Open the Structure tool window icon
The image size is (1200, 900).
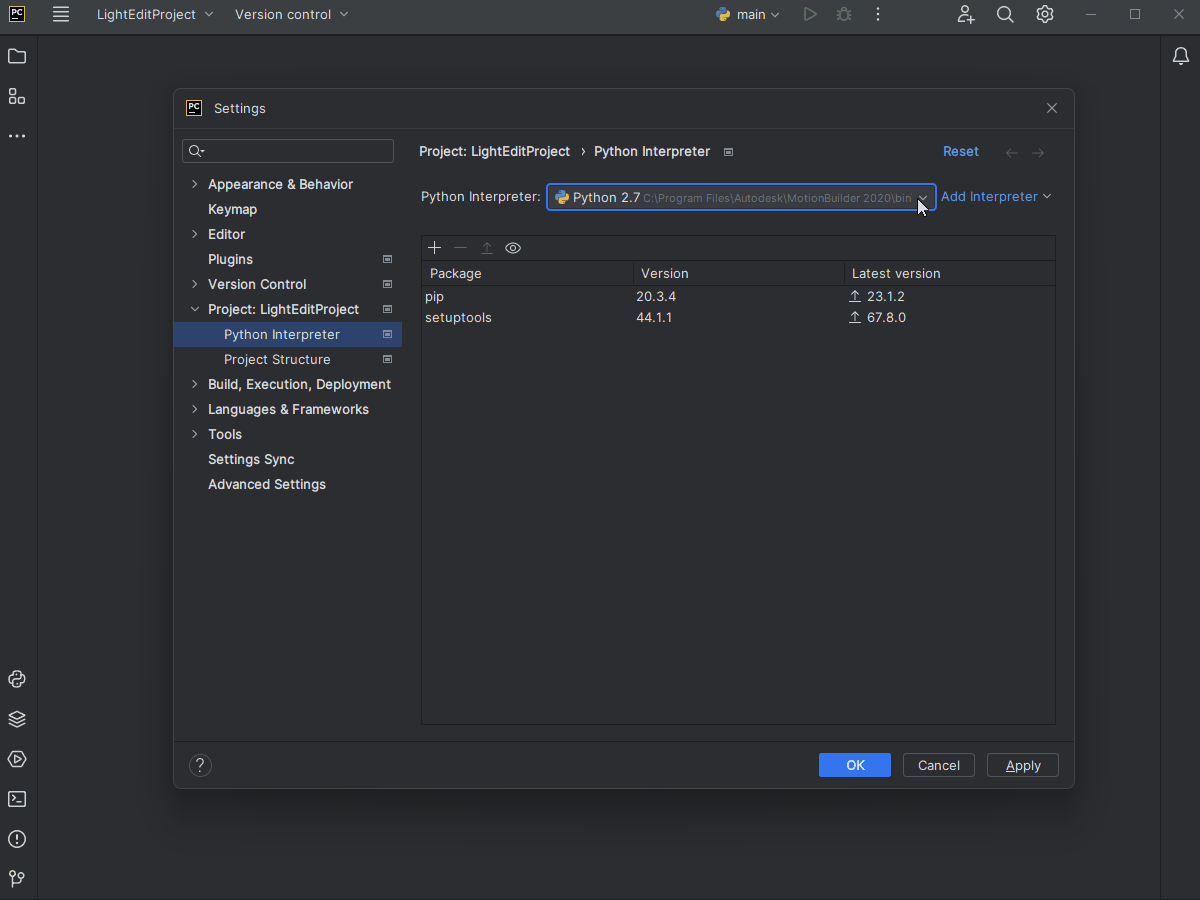(x=17, y=97)
